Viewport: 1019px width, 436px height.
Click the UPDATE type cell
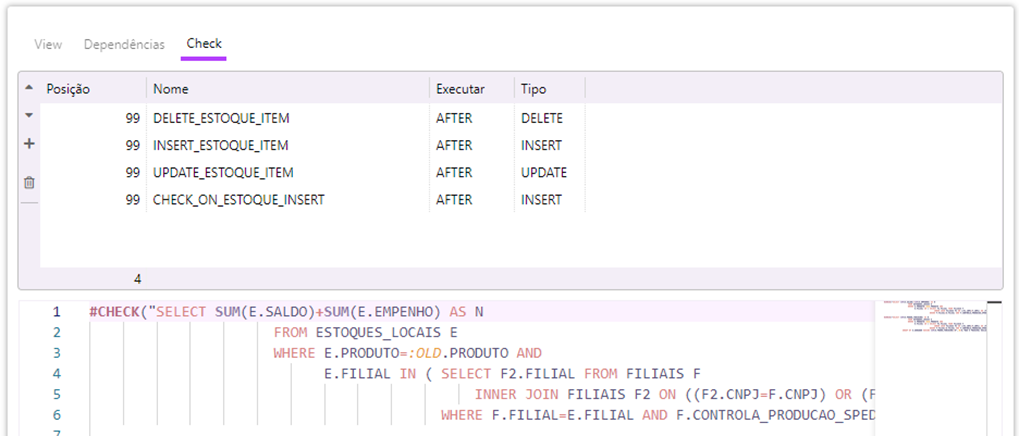click(544, 172)
